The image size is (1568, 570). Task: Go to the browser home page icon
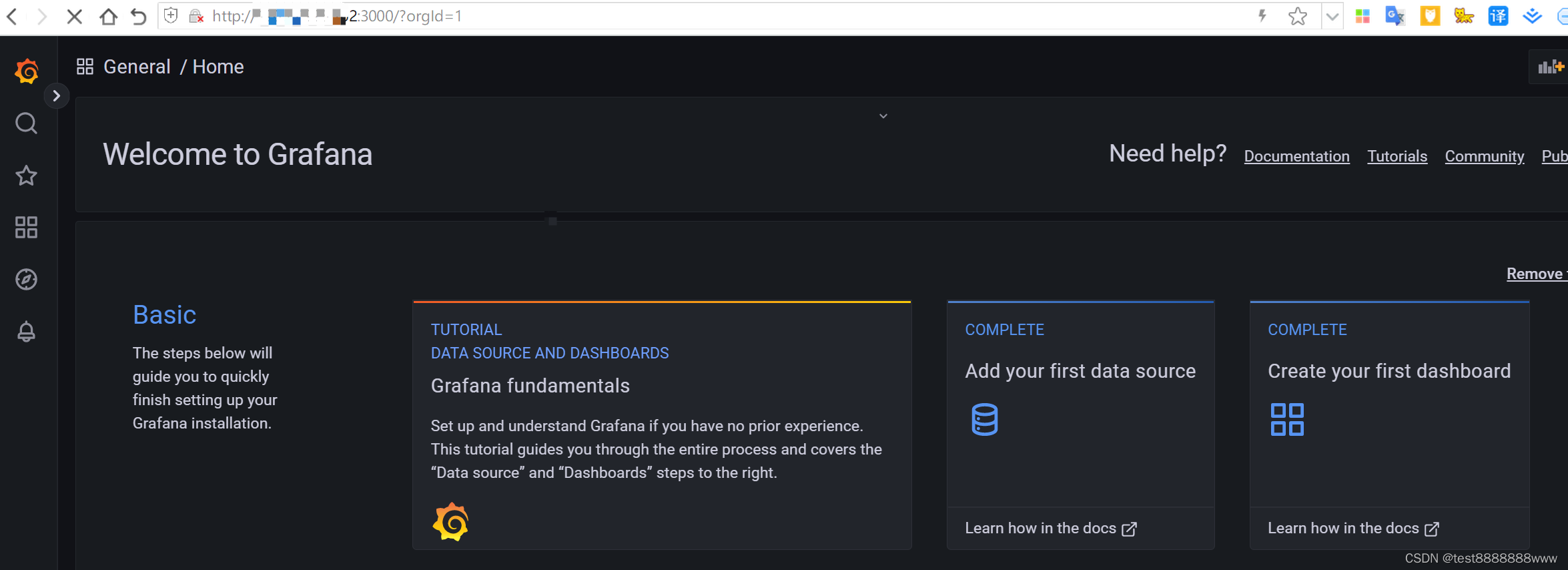[x=108, y=16]
